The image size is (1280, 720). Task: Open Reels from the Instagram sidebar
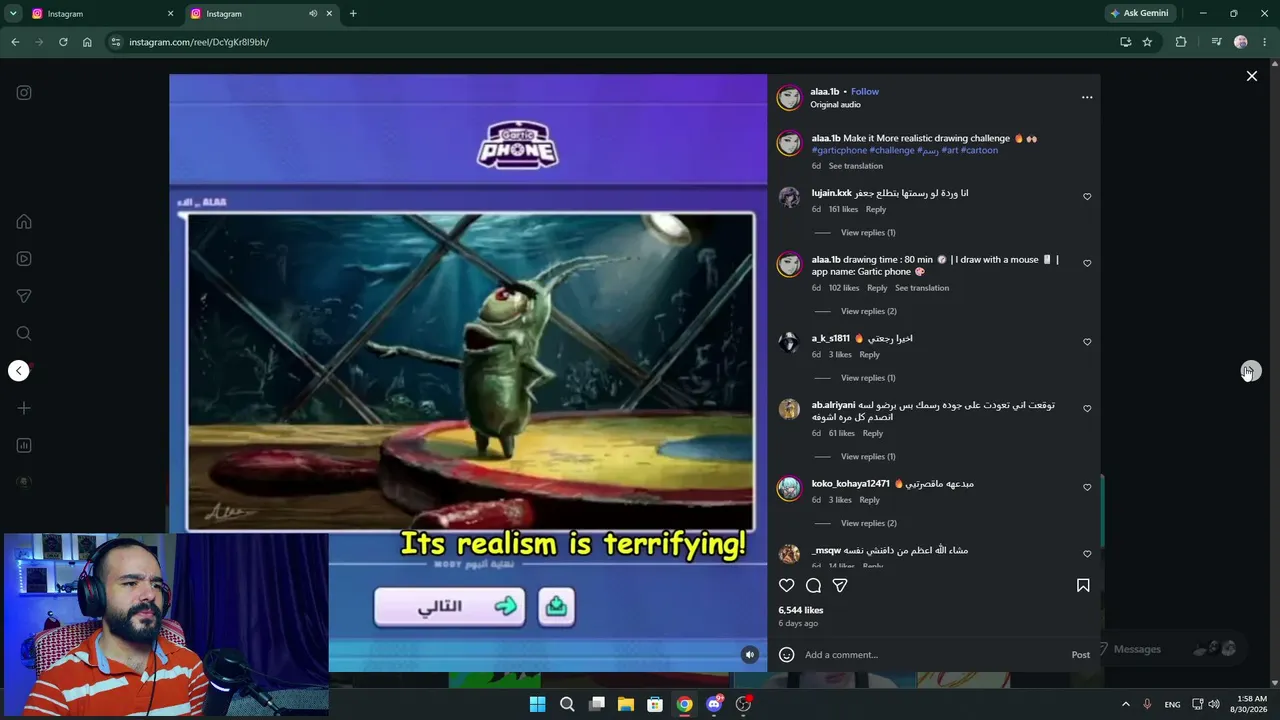coord(24,259)
